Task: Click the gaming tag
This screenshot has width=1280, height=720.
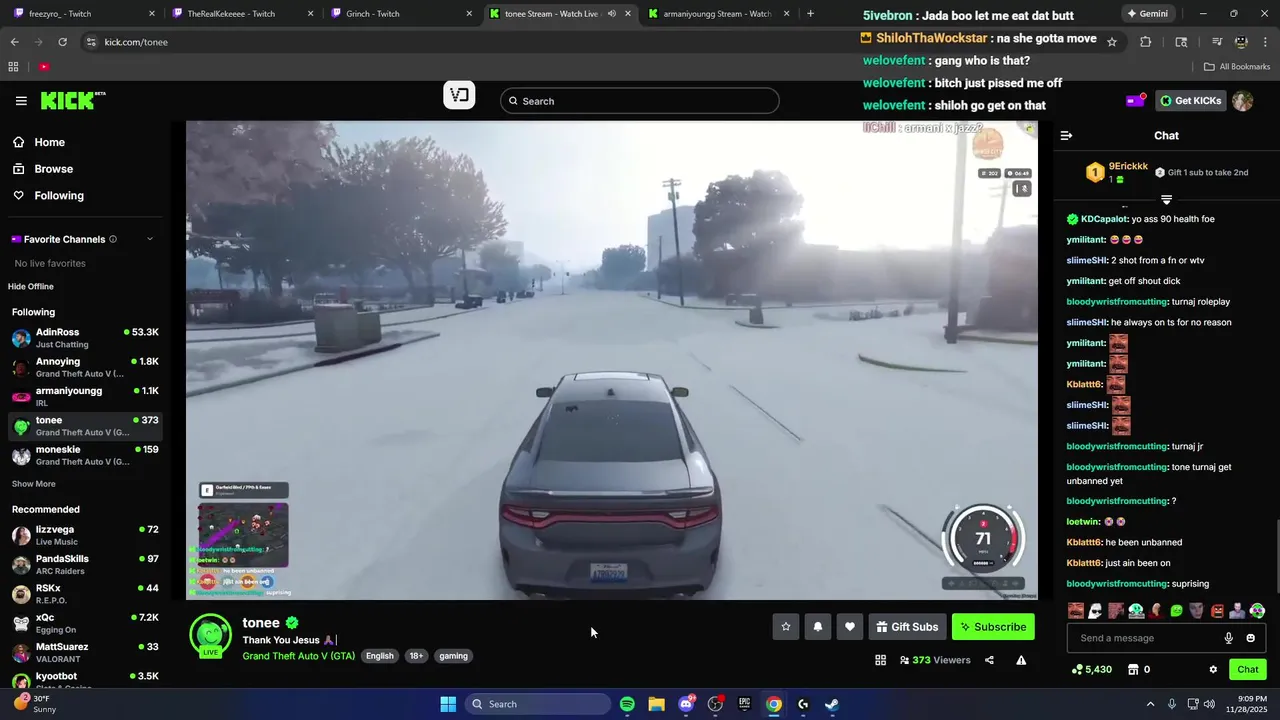Action: (x=453, y=656)
